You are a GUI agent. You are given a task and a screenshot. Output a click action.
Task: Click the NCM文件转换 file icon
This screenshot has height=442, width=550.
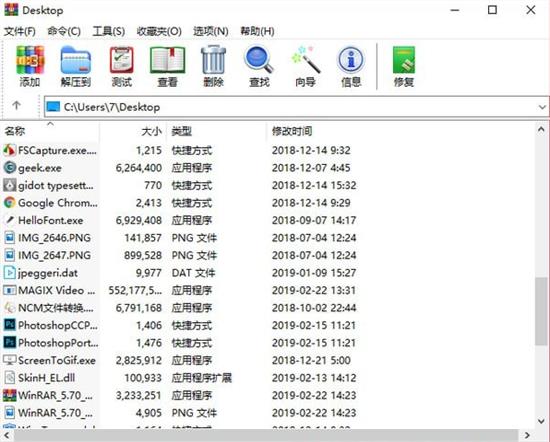click(x=9, y=308)
